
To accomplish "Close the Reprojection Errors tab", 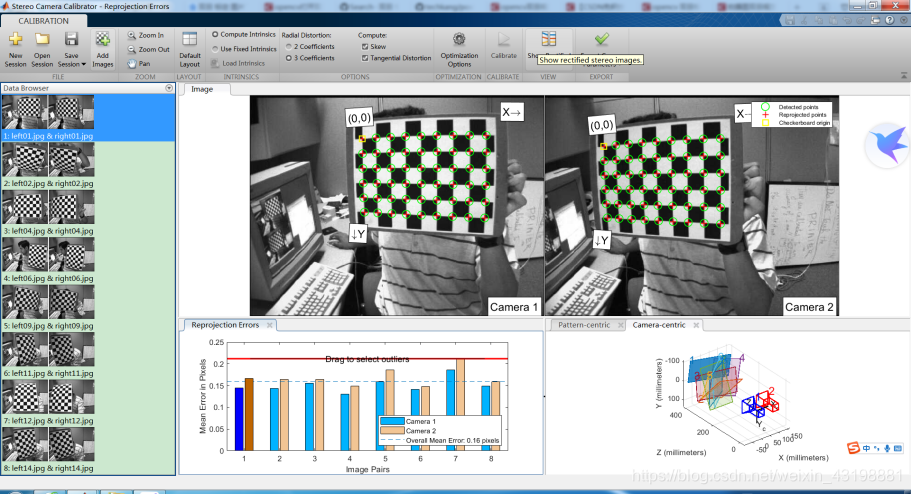I will (270, 325).
